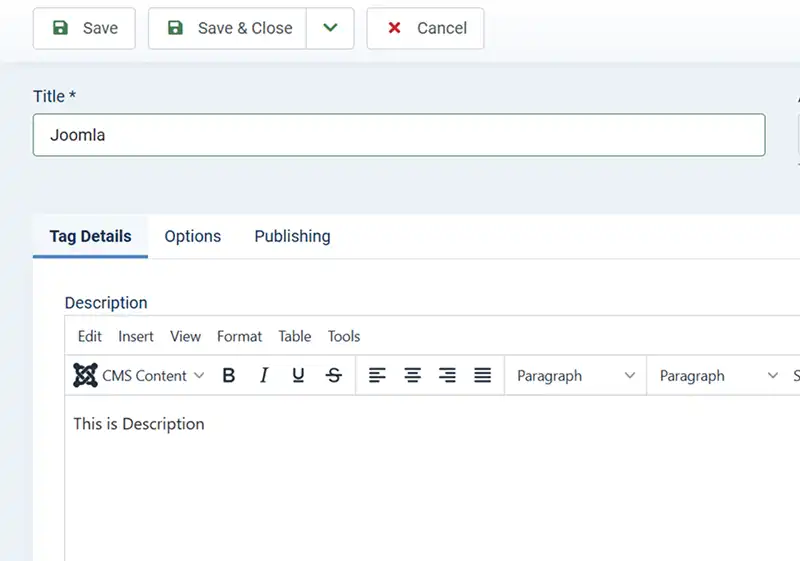800x561 pixels.
Task: Apply strikethrough formatting
Action: point(334,375)
